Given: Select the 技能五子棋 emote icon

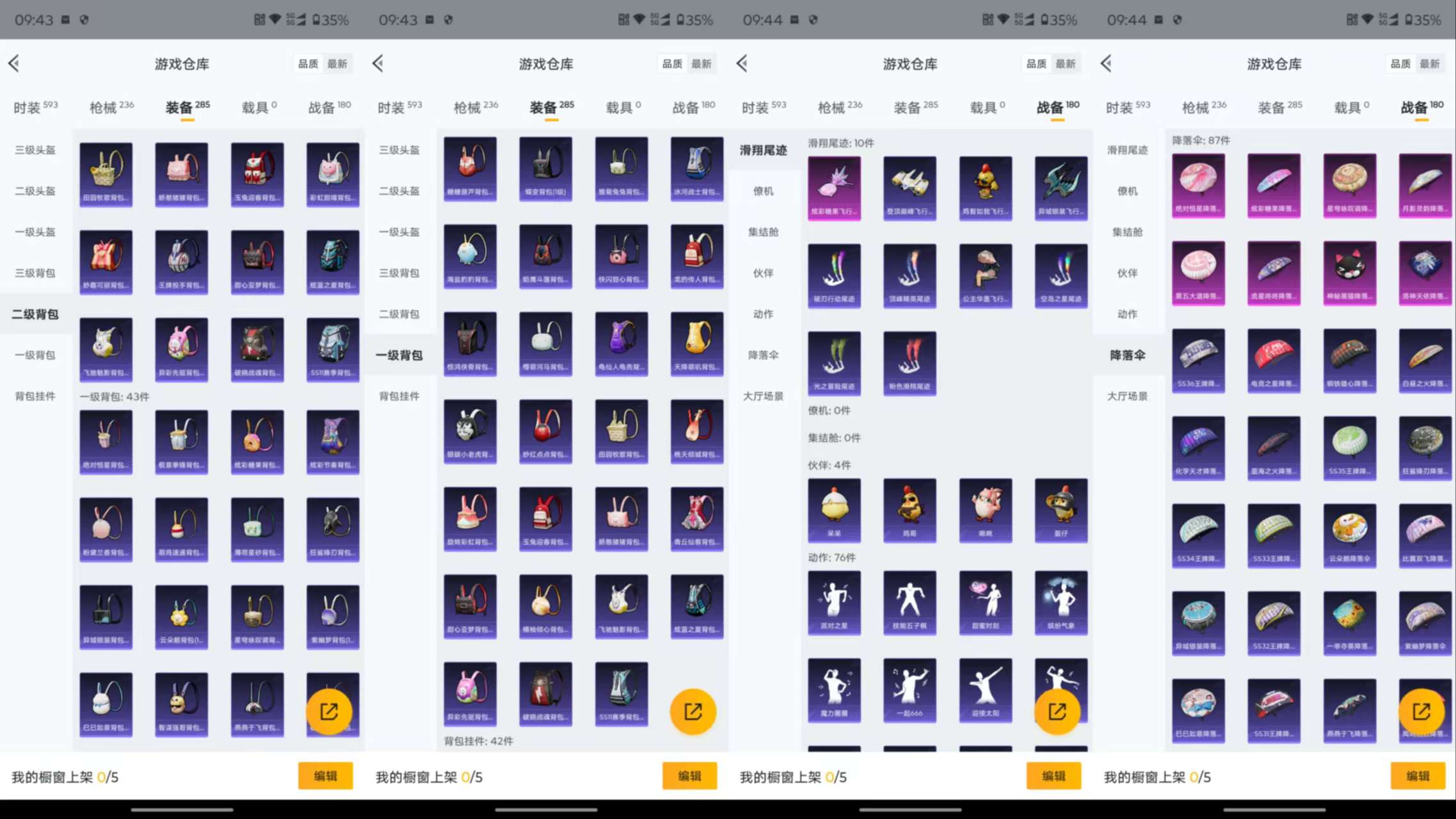Looking at the screenshot, I should tap(909, 602).
